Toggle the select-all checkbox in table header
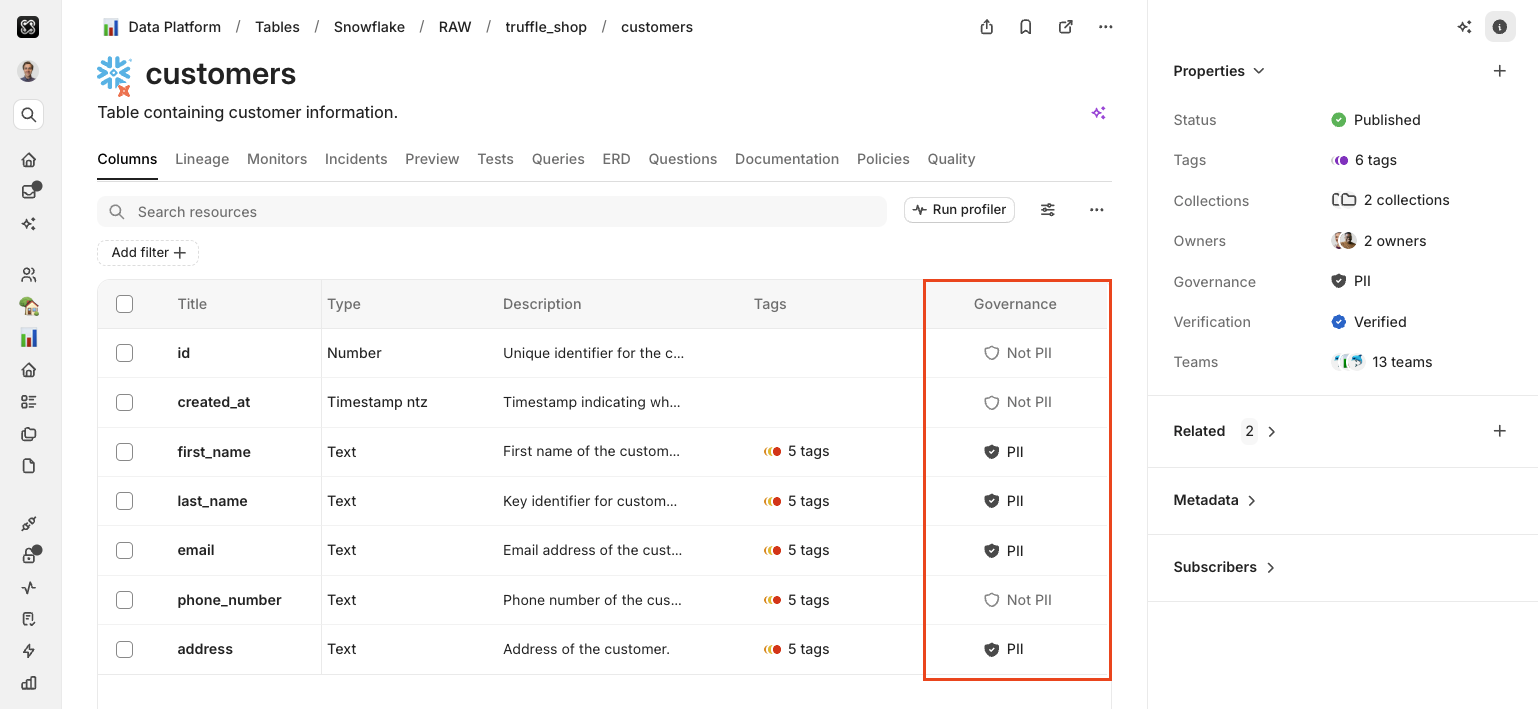1538x709 pixels. (x=124, y=304)
